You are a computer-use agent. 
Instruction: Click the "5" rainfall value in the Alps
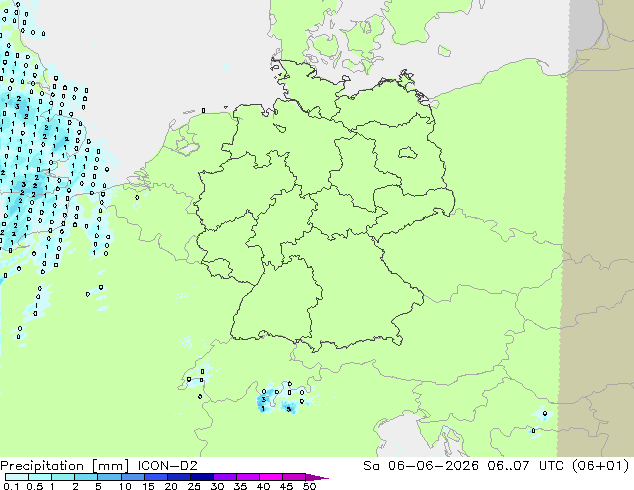[x=288, y=409]
